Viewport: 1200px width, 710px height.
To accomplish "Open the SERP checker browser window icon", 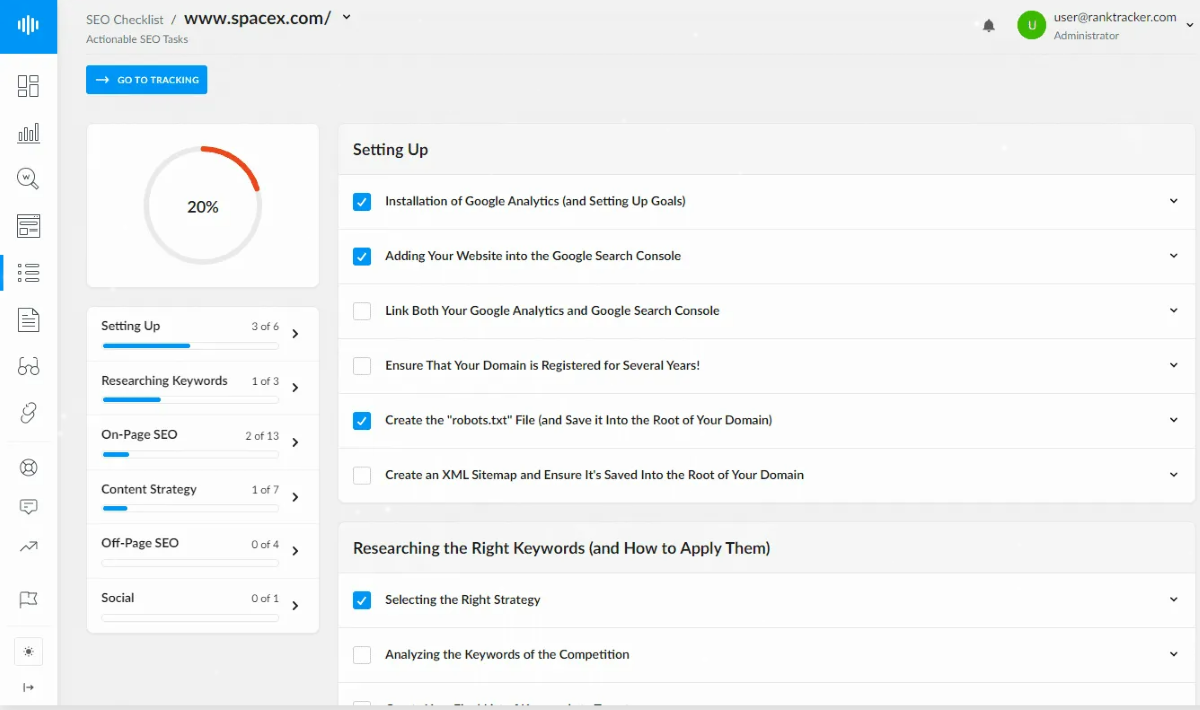I will click(28, 226).
